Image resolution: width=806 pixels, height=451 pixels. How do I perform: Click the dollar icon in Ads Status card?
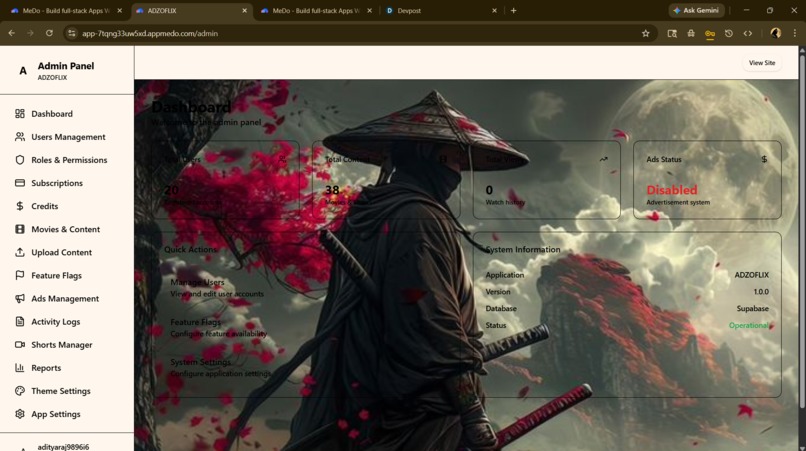(764, 159)
